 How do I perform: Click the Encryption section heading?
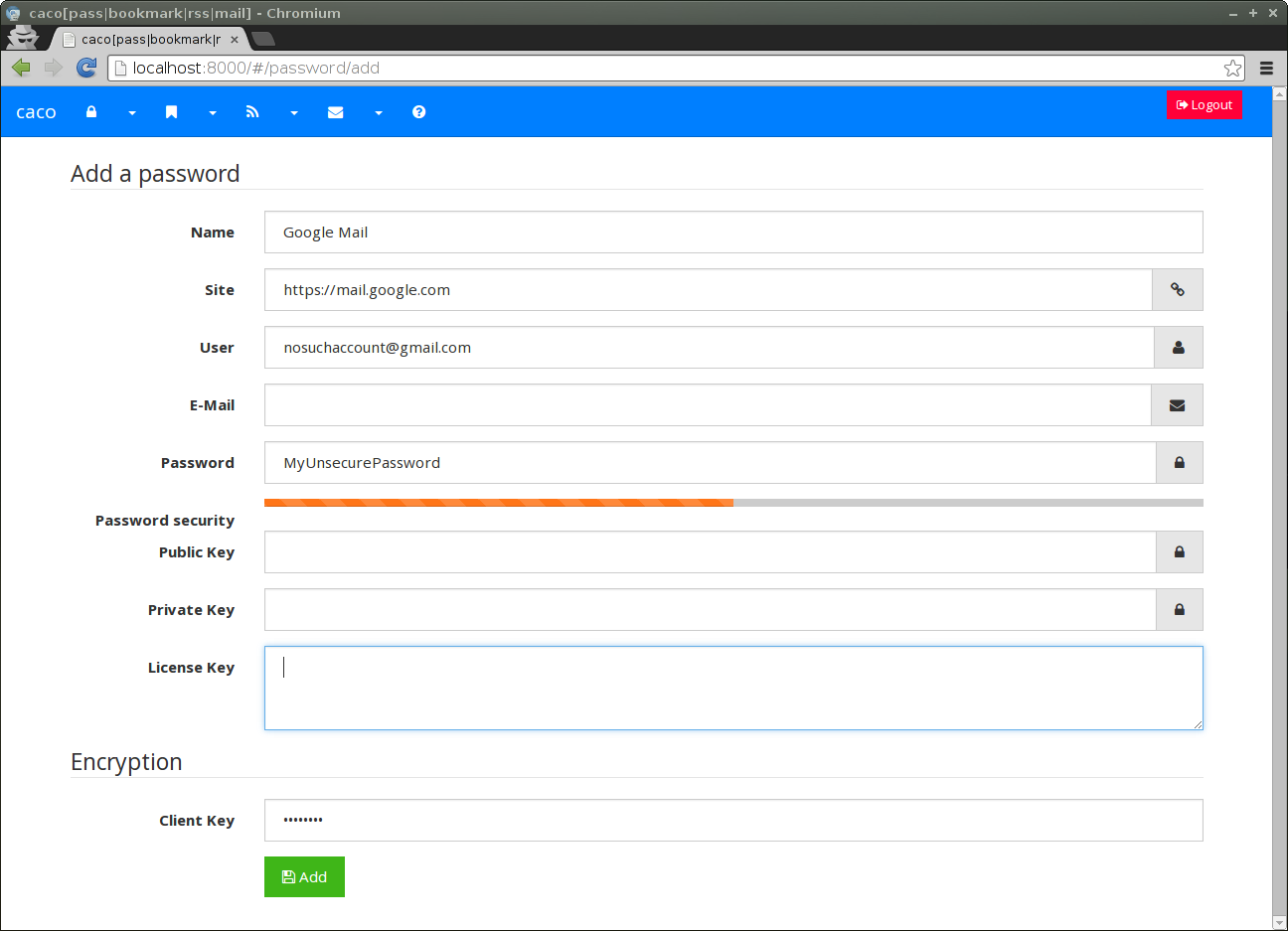click(126, 761)
